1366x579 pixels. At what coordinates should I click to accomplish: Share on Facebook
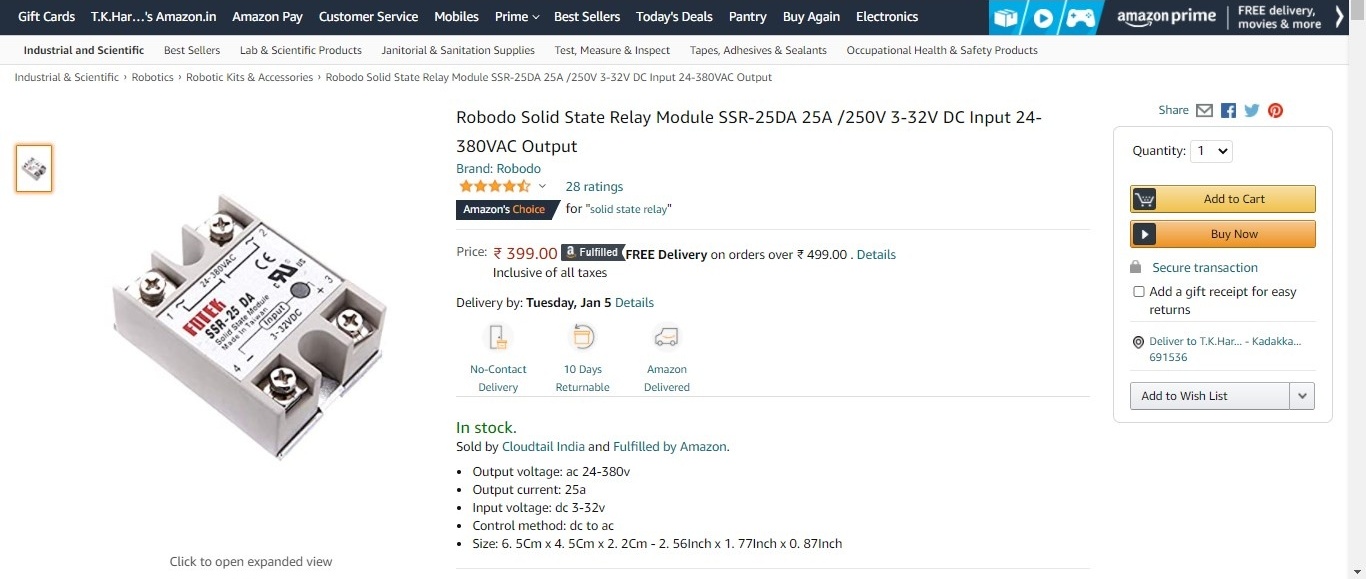click(x=1228, y=111)
